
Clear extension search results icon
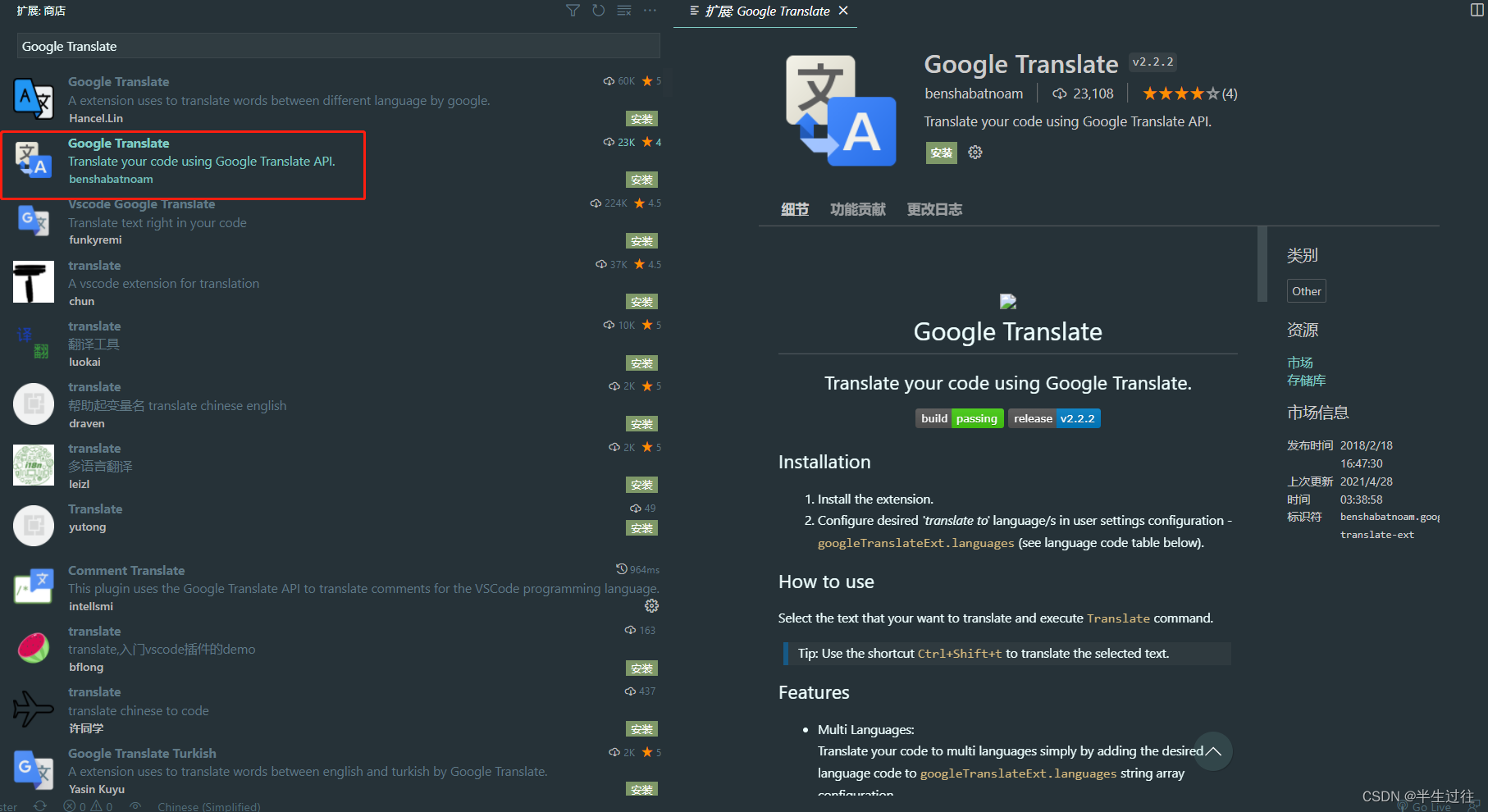tap(624, 11)
